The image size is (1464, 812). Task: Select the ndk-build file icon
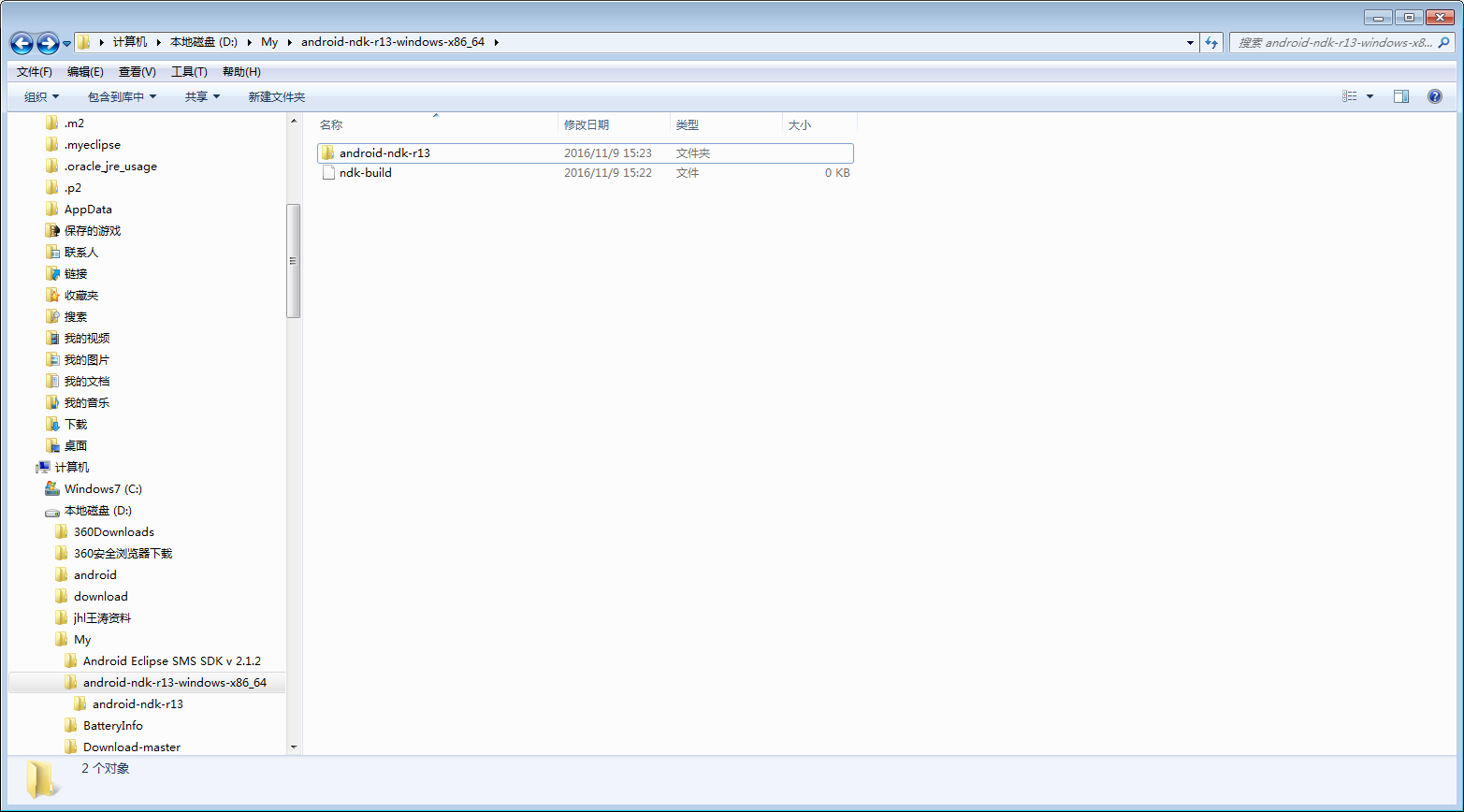coord(327,172)
